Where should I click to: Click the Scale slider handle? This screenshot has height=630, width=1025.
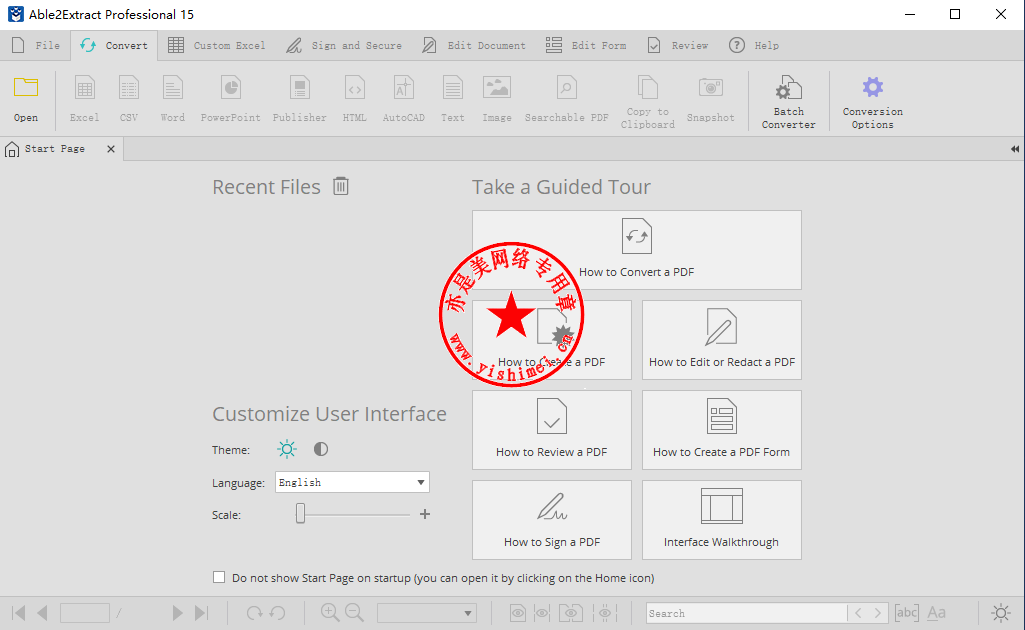tap(300, 514)
